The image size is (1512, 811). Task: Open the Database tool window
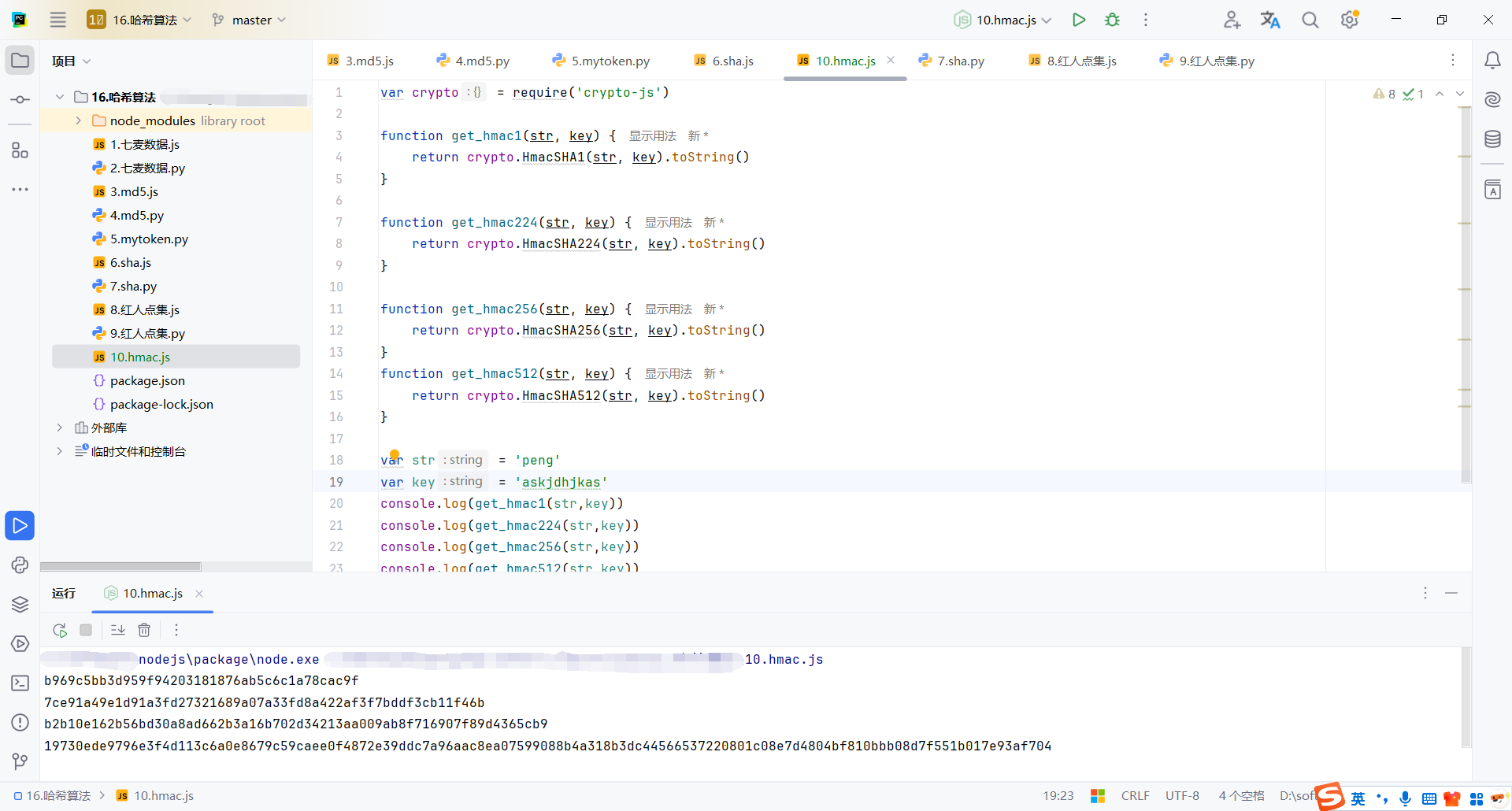pos(1492,139)
